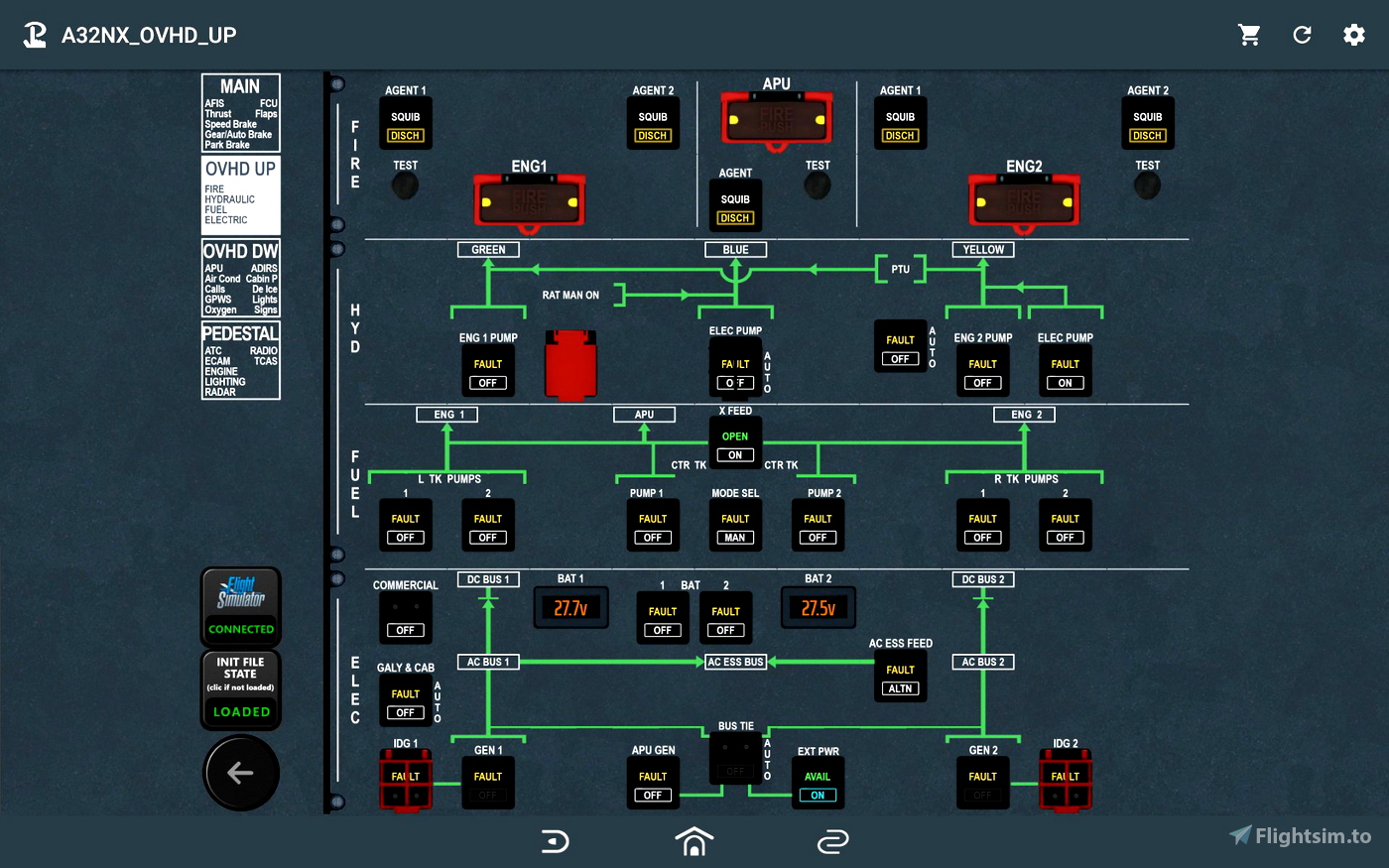Toggle APU GEN switch
Image resolution: width=1389 pixels, height=868 pixels.
click(x=653, y=784)
